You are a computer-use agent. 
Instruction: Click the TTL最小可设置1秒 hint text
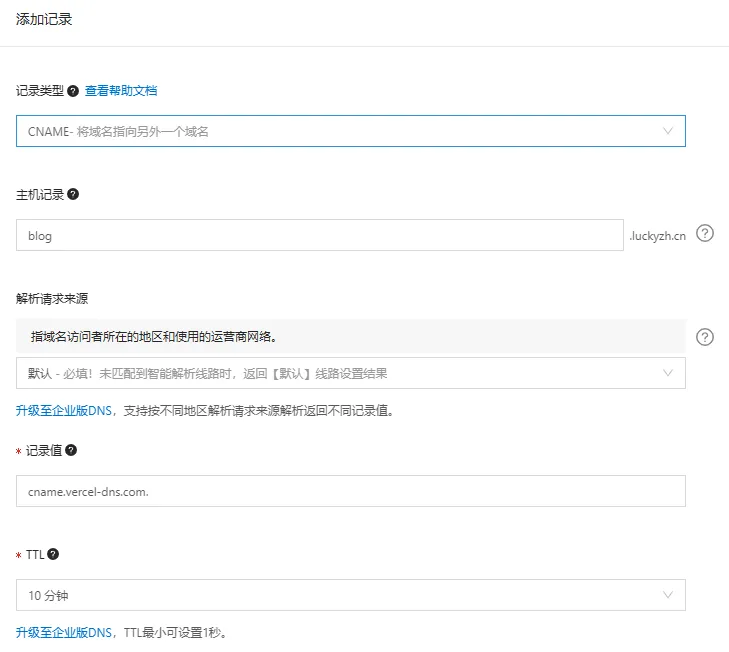175,632
